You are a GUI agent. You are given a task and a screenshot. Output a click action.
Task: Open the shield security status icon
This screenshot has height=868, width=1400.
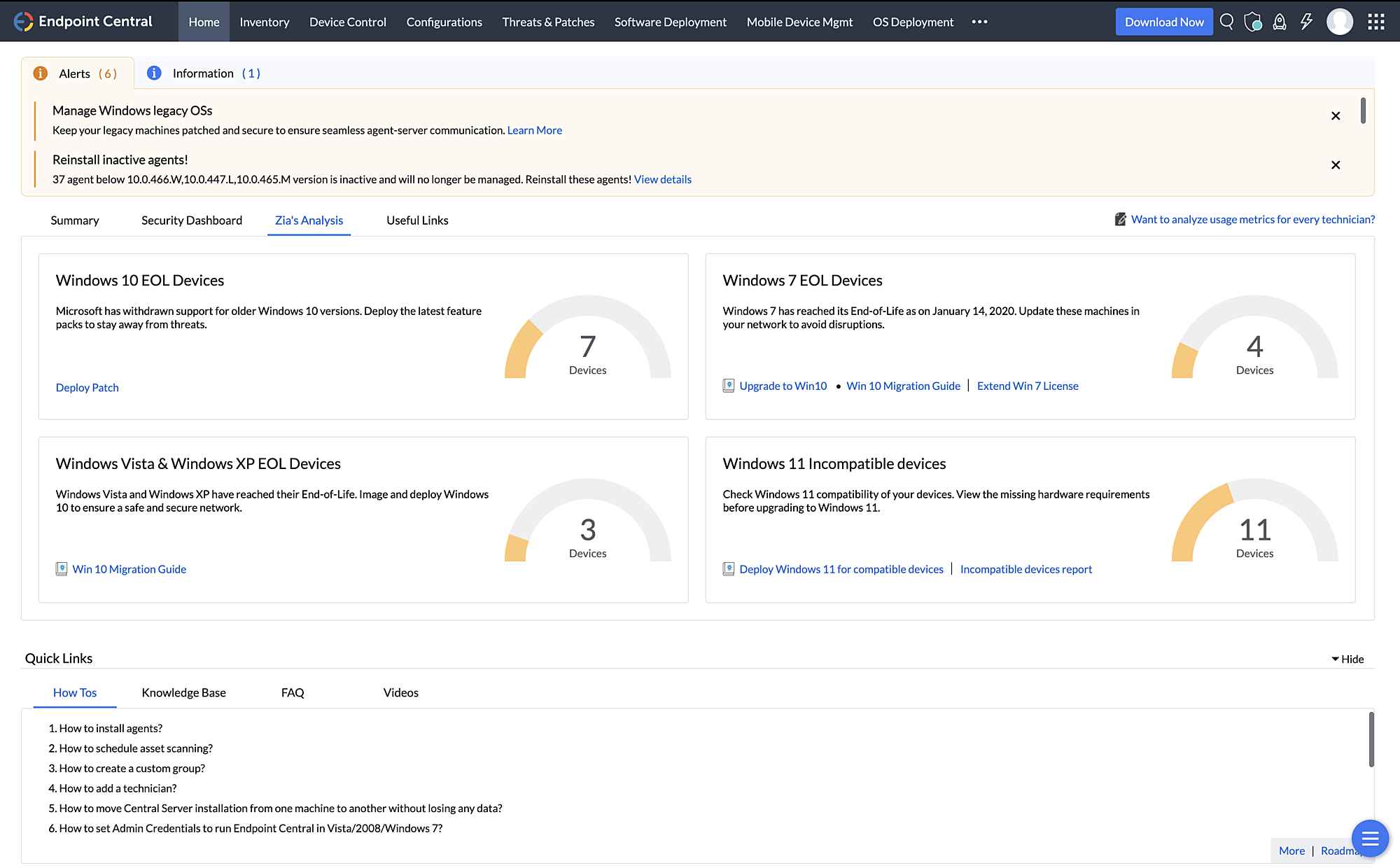[x=1253, y=22]
